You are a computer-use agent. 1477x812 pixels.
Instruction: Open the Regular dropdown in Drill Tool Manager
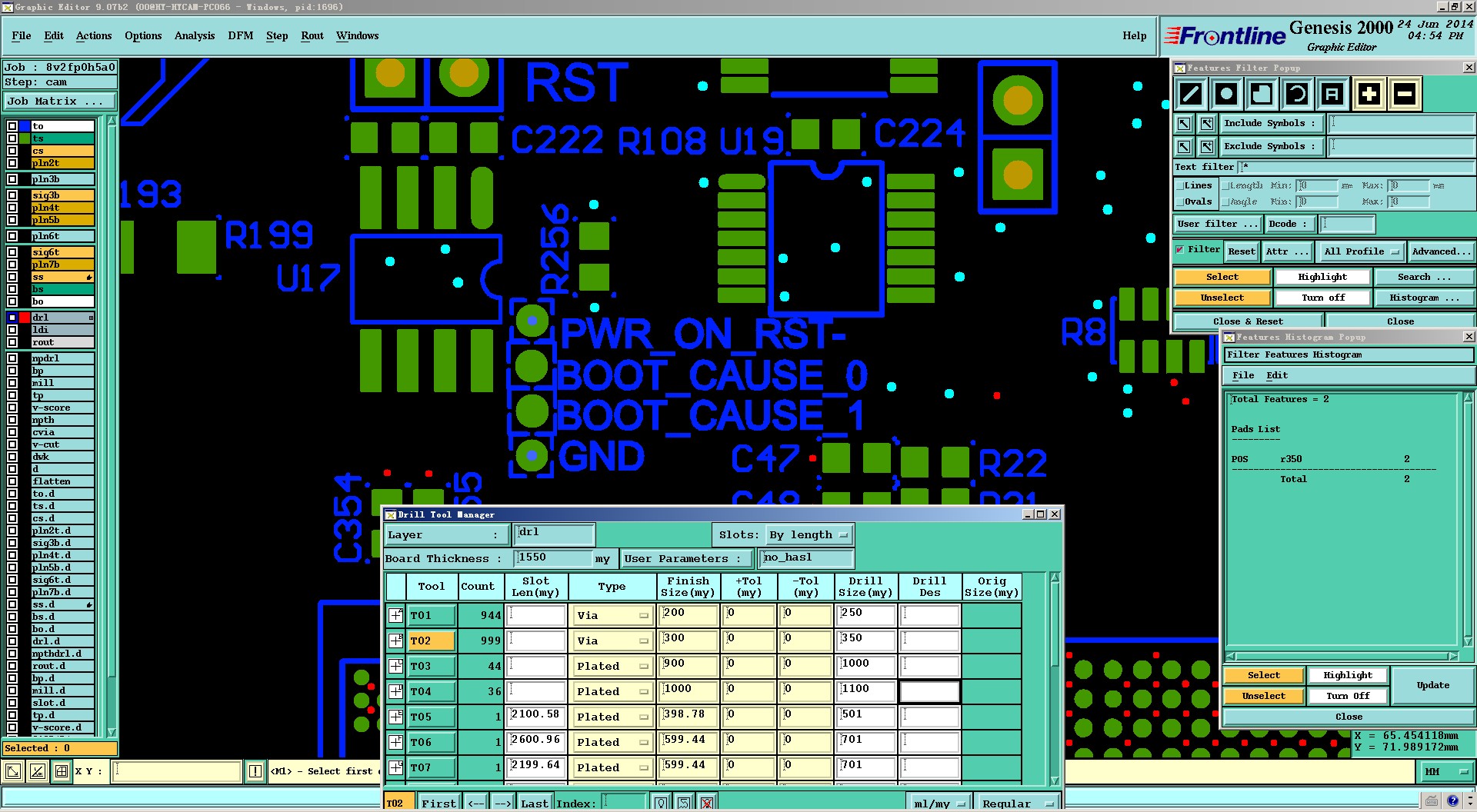coord(1017,803)
